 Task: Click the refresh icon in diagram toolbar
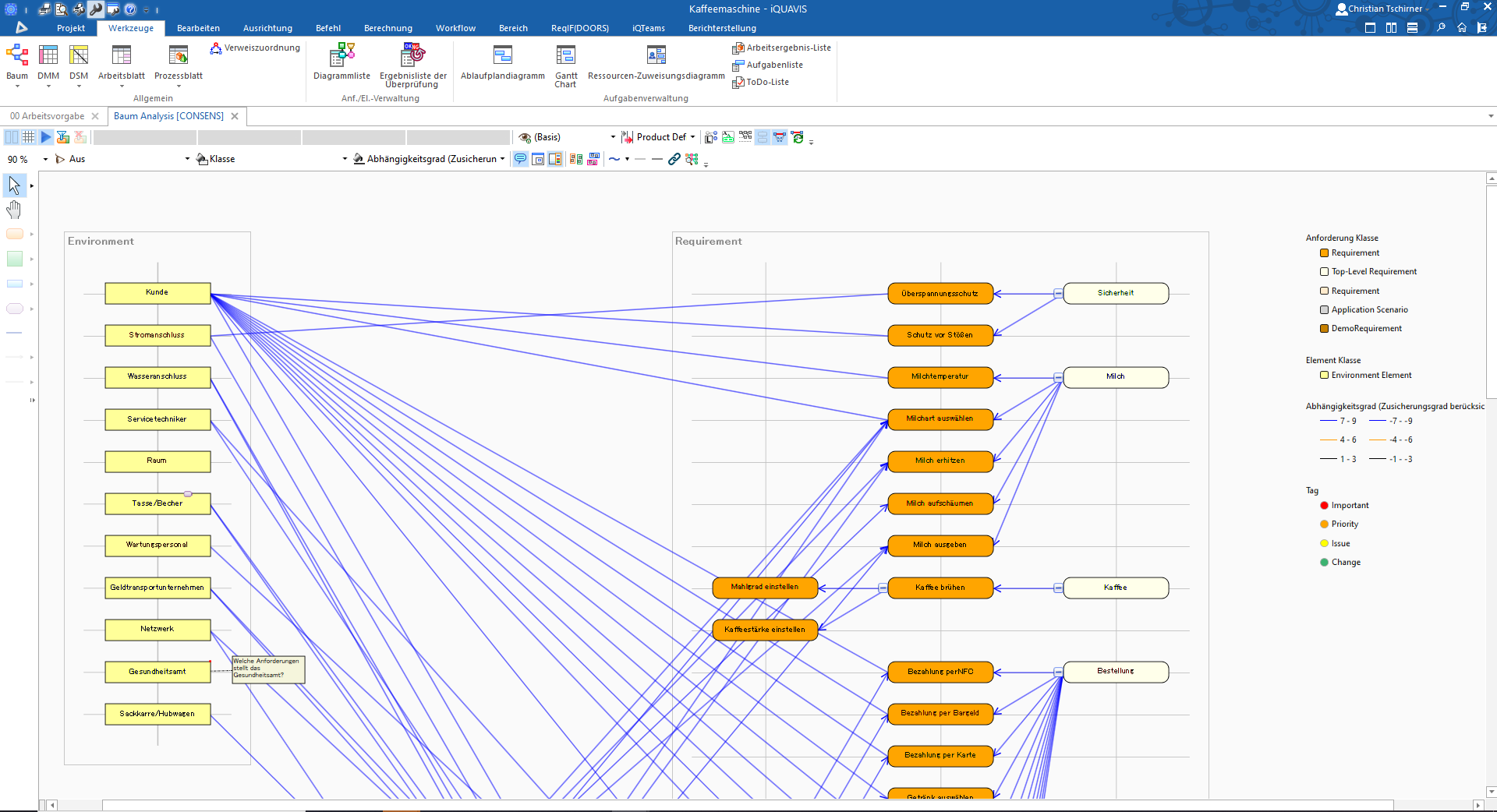[798, 137]
